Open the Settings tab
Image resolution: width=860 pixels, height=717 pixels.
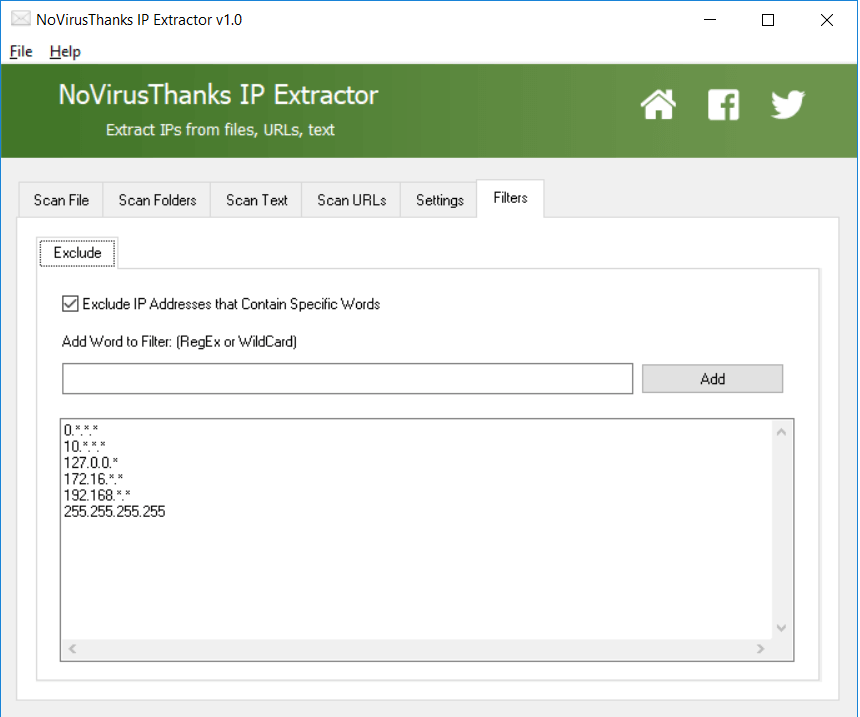coord(440,200)
